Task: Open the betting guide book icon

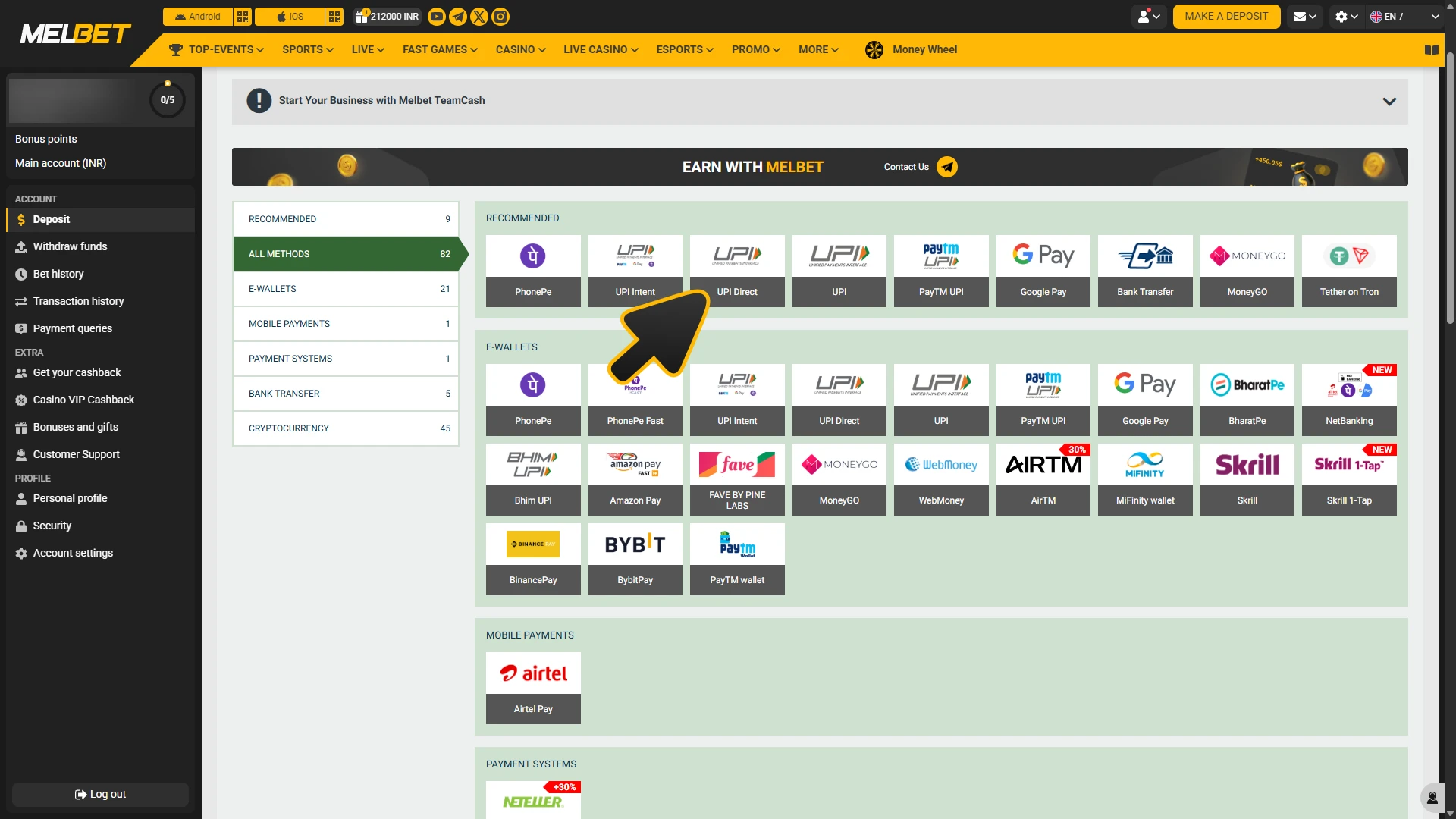Action: [1432, 50]
